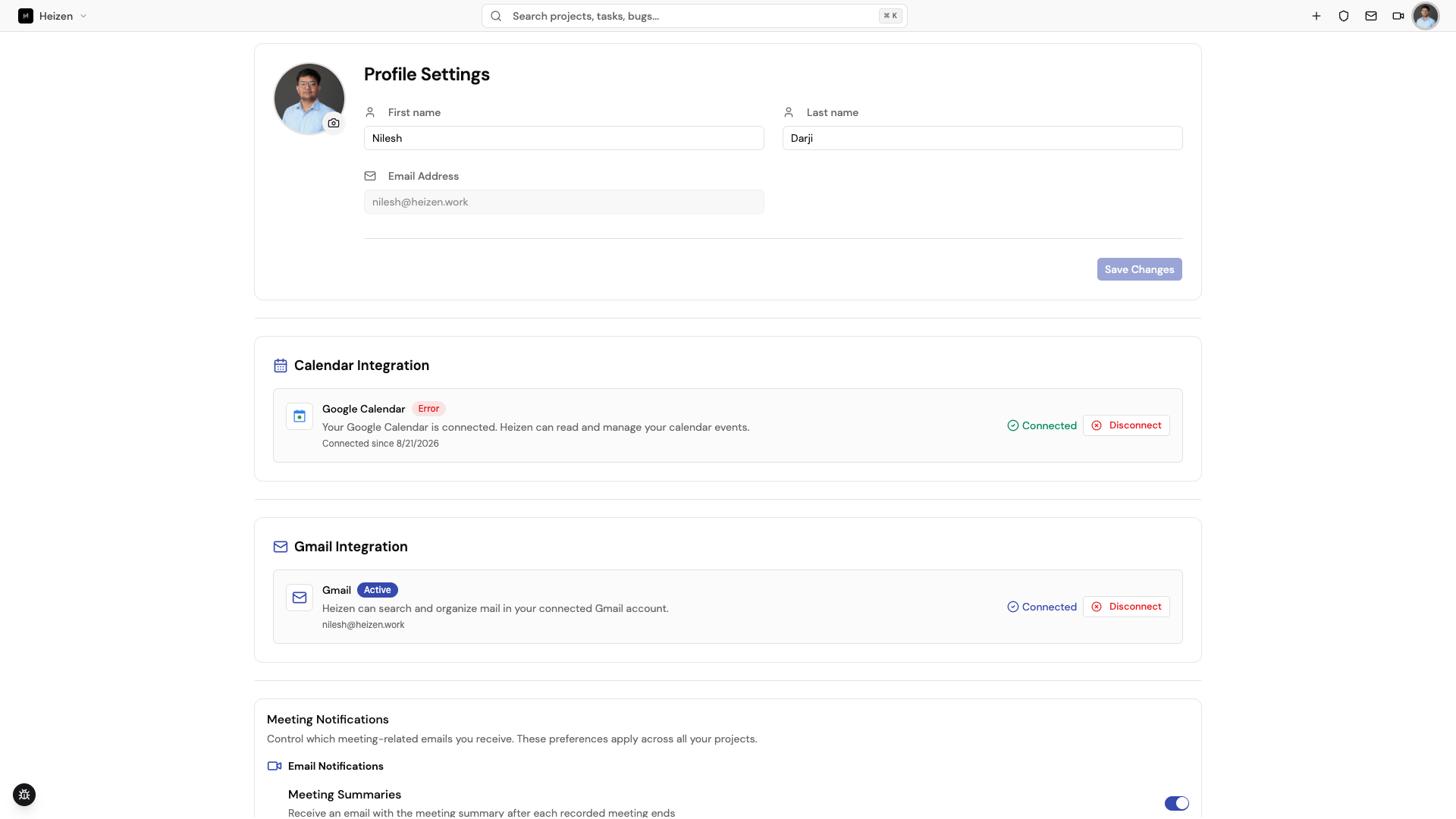Image resolution: width=1456 pixels, height=819 pixels.
Task: Click the person icon beside Last name label
Action: tap(789, 112)
